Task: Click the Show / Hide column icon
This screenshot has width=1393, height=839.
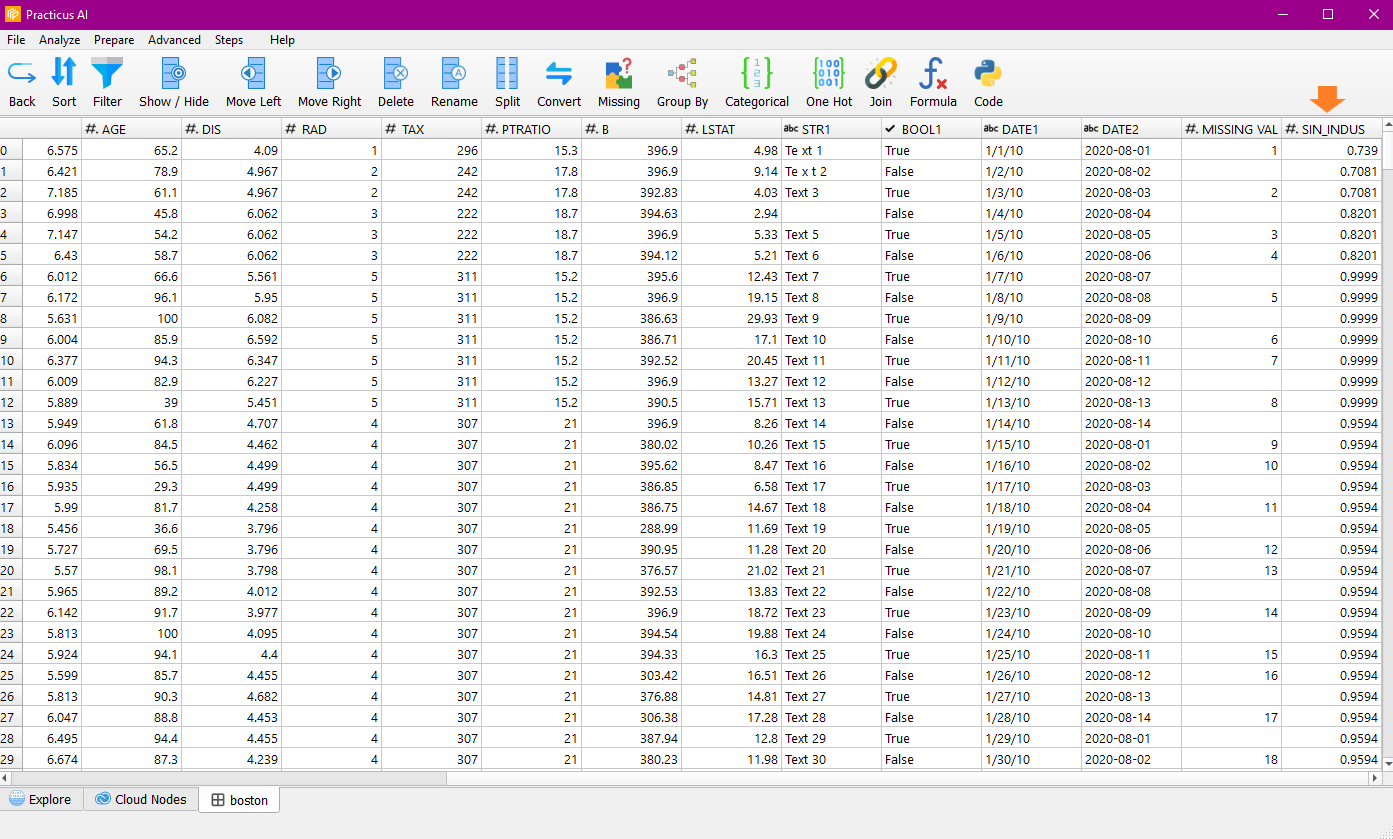Action: [174, 74]
